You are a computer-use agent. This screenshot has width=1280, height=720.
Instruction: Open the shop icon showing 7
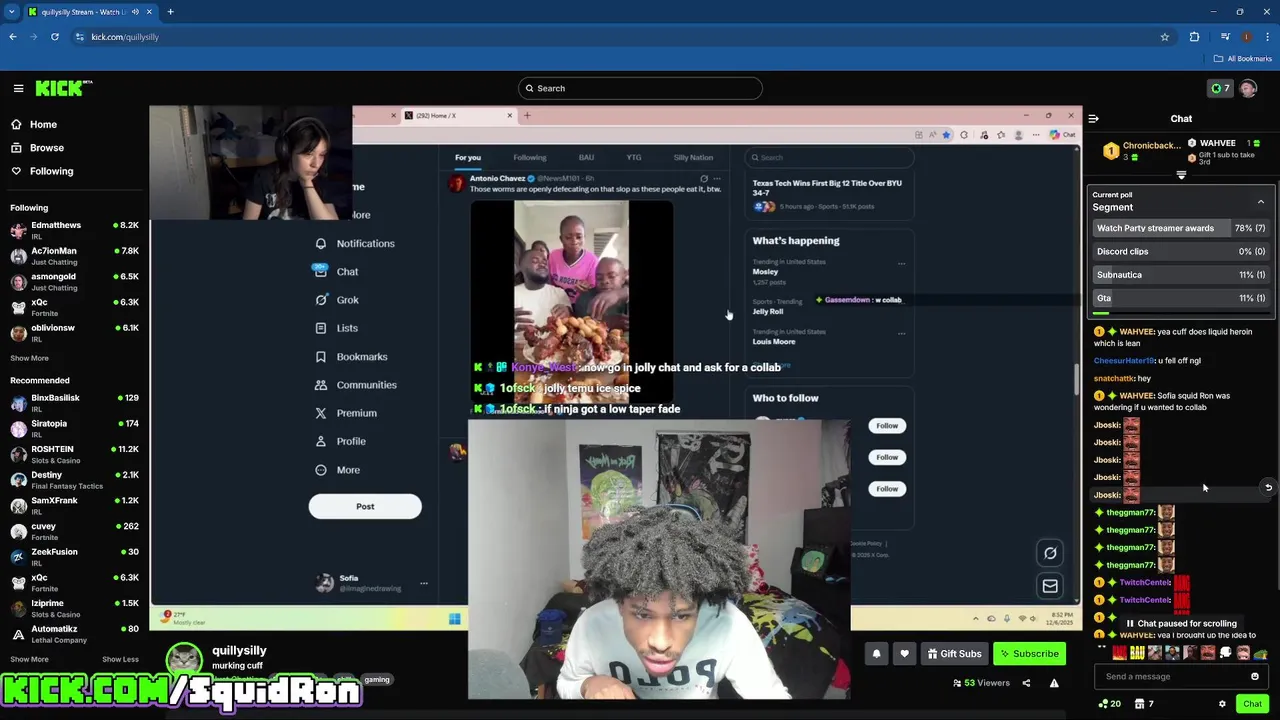click(1143, 704)
